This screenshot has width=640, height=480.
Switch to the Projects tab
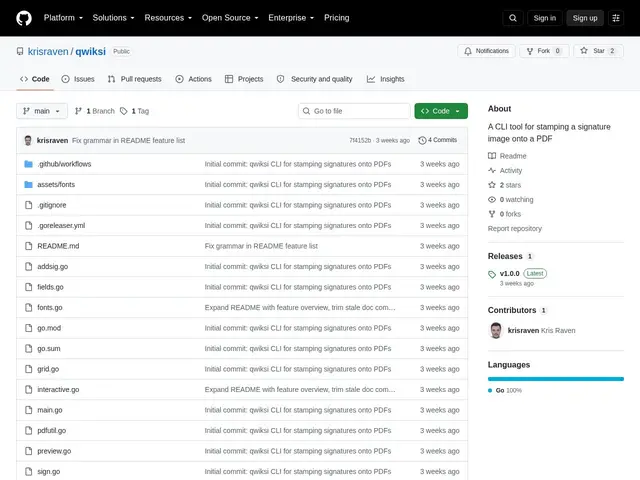click(x=244, y=79)
